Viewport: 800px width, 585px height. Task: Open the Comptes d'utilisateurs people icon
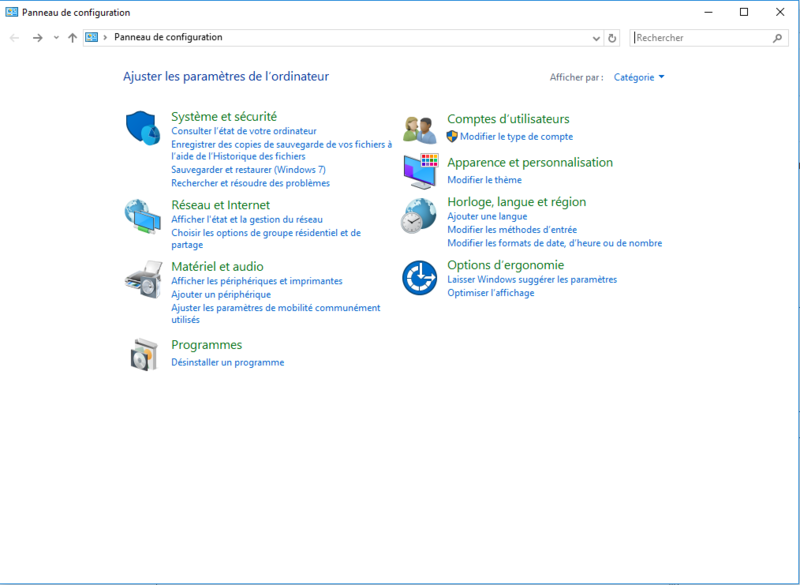419,130
